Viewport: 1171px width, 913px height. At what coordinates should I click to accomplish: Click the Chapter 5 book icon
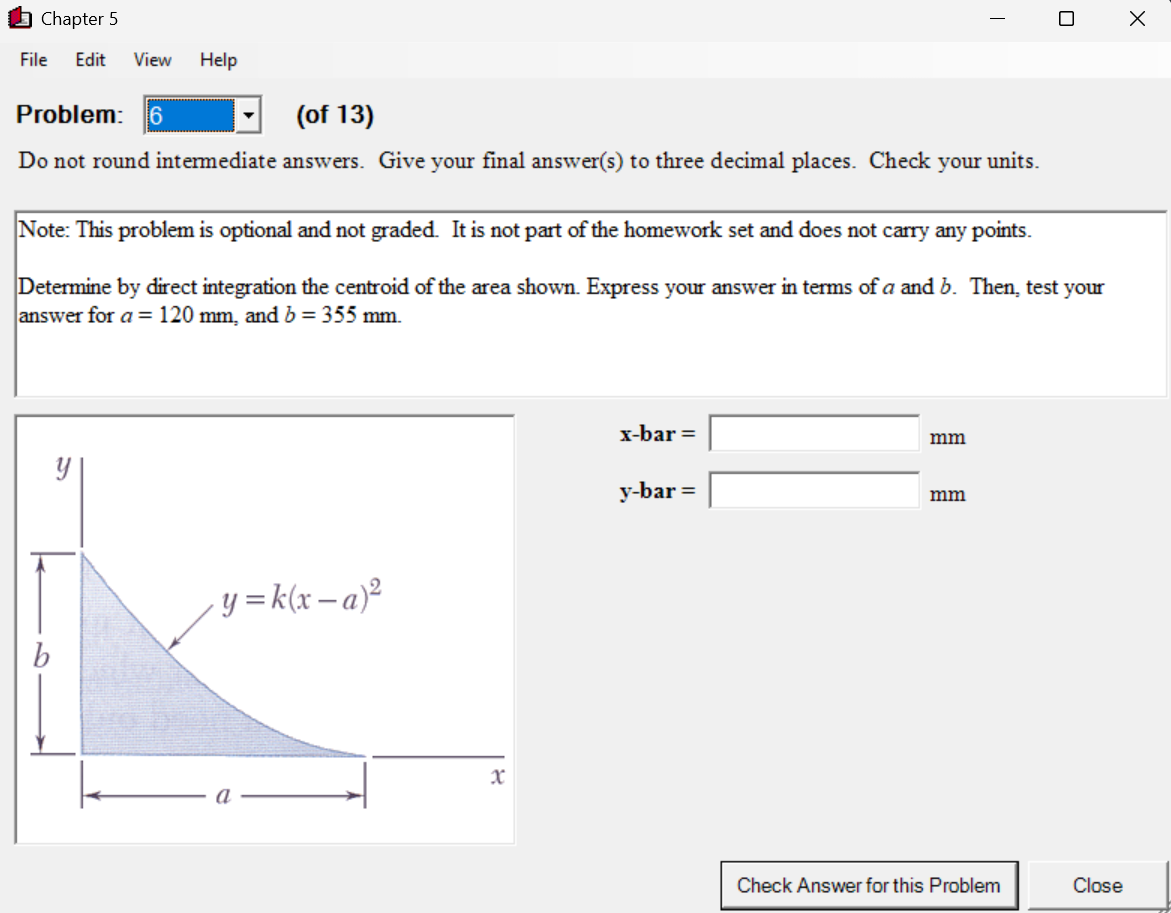(21, 18)
